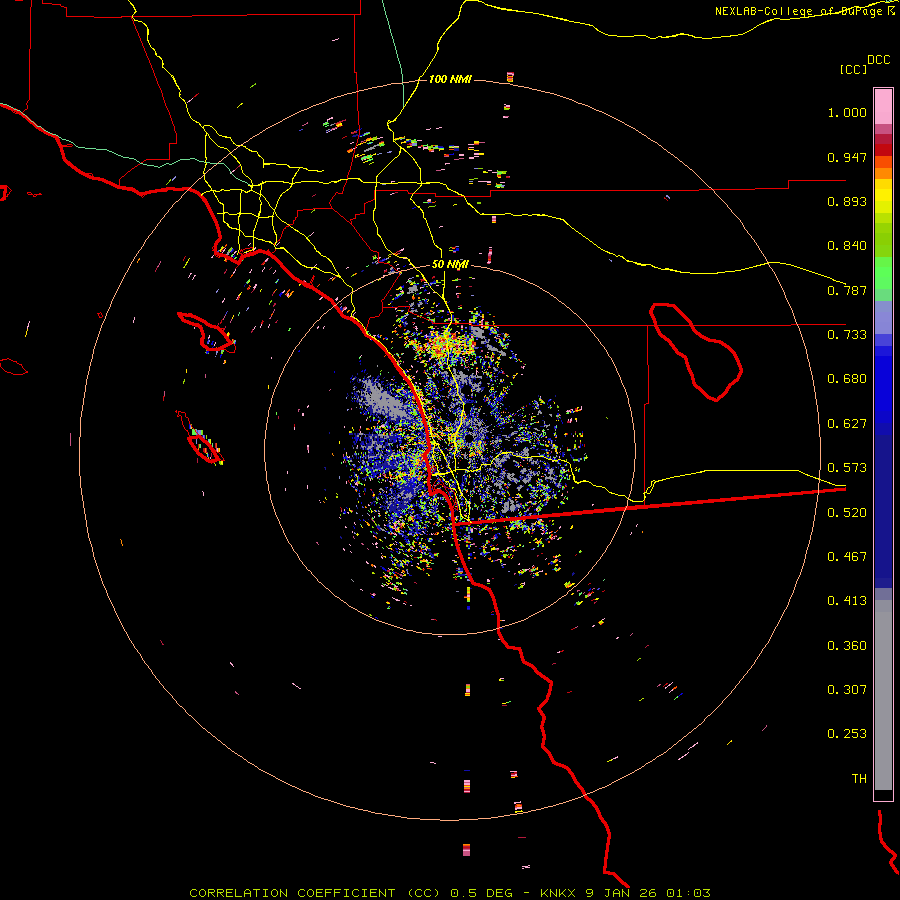Viewport: 900px width, 900px height.
Task: Click the 0.840 legend value
Action: pyautogui.click(x=847, y=246)
